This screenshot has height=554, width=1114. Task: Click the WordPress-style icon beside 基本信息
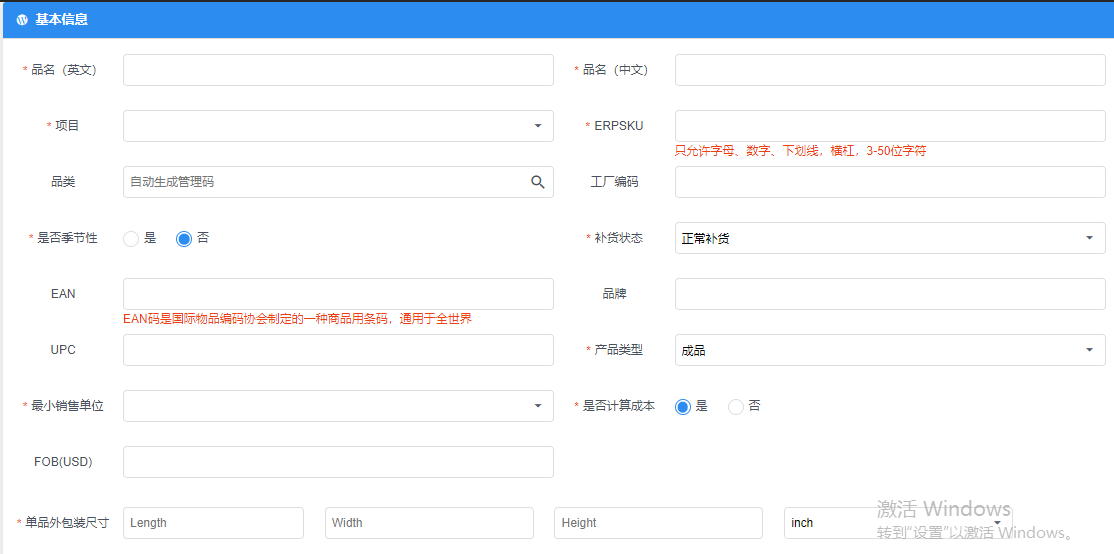click(x=22, y=20)
